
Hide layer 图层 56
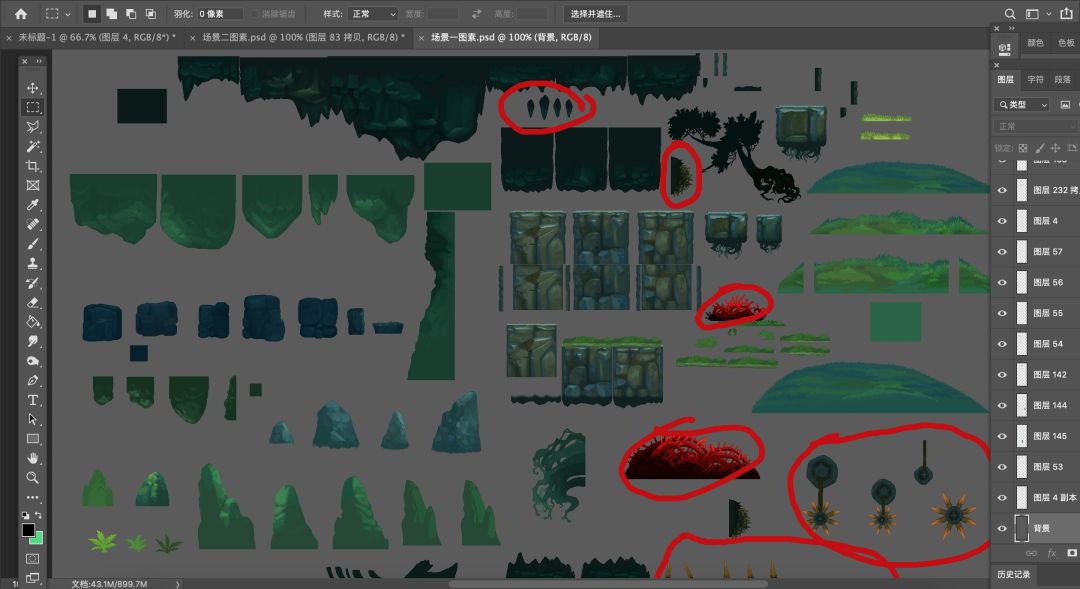(x=1002, y=282)
